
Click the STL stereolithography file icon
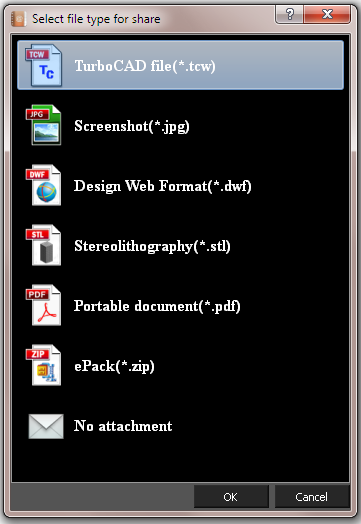pyautogui.click(x=43, y=245)
